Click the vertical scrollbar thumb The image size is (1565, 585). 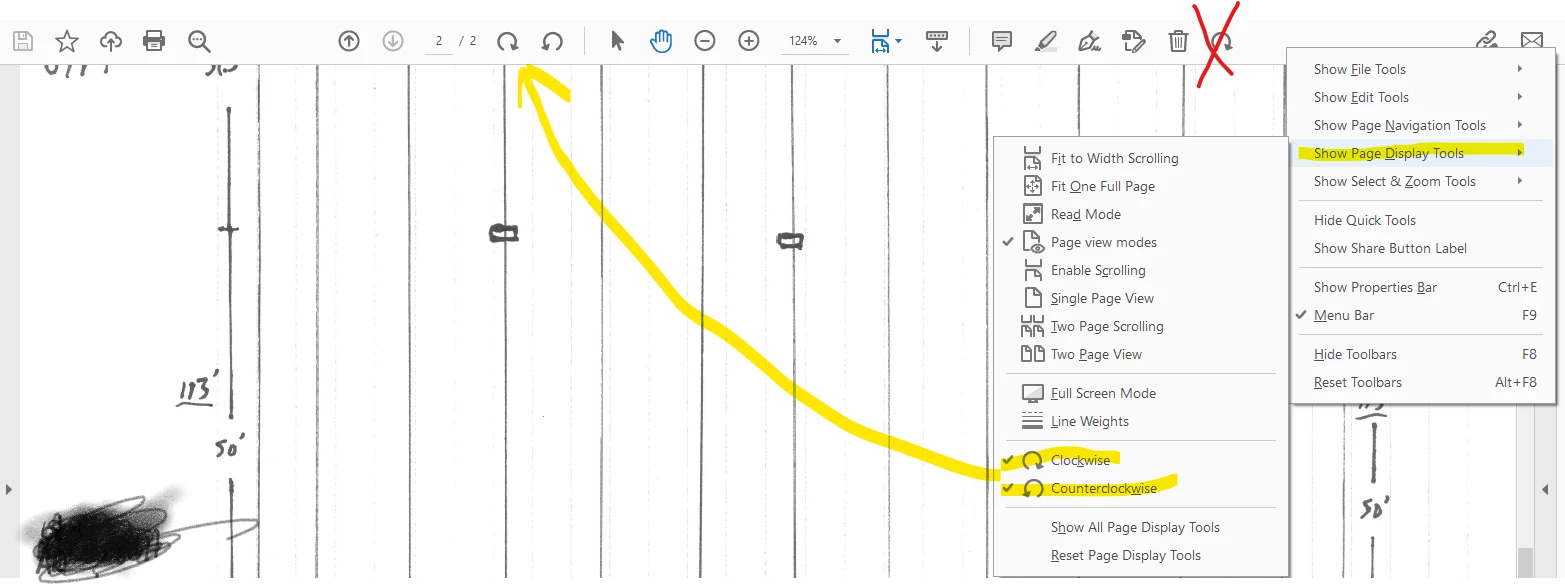tap(1524, 563)
